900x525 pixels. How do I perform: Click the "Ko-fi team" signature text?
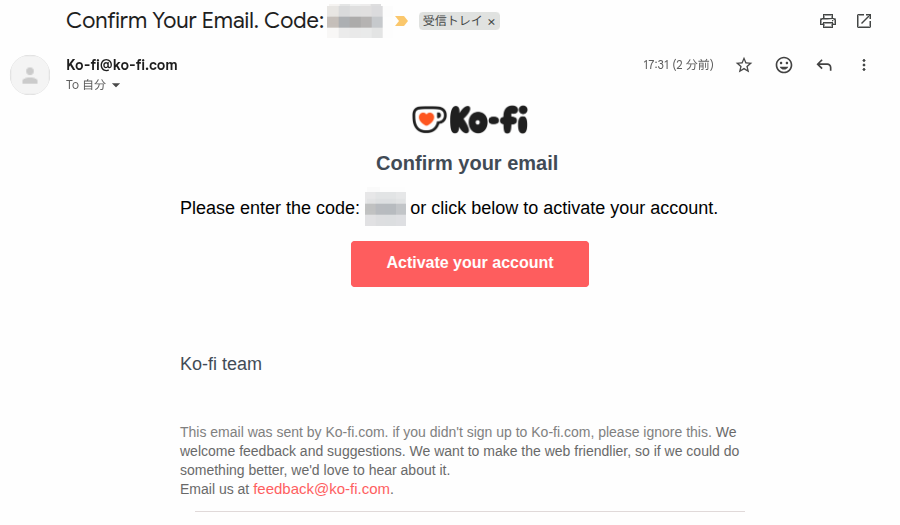[221, 364]
